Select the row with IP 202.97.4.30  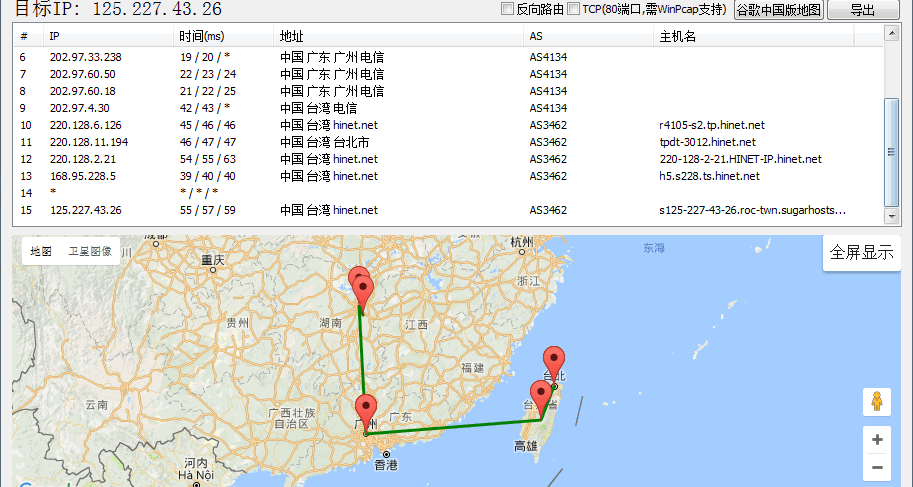pos(448,108)
